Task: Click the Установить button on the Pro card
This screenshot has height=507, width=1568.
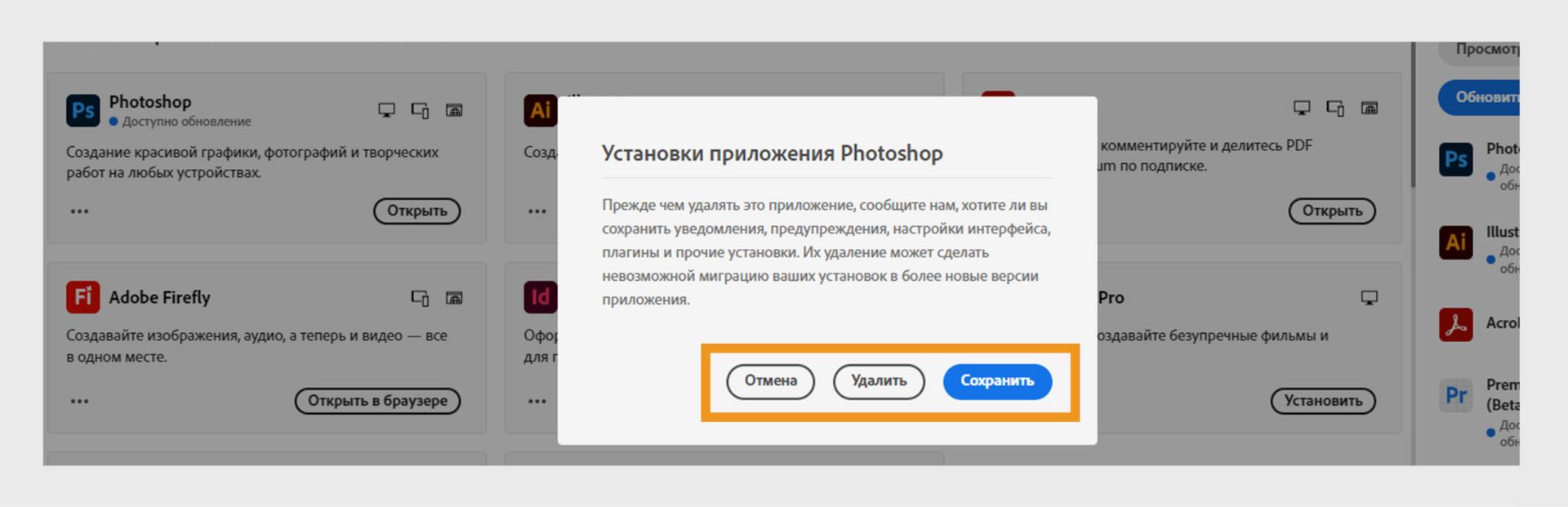Action: click(1323, 401)
